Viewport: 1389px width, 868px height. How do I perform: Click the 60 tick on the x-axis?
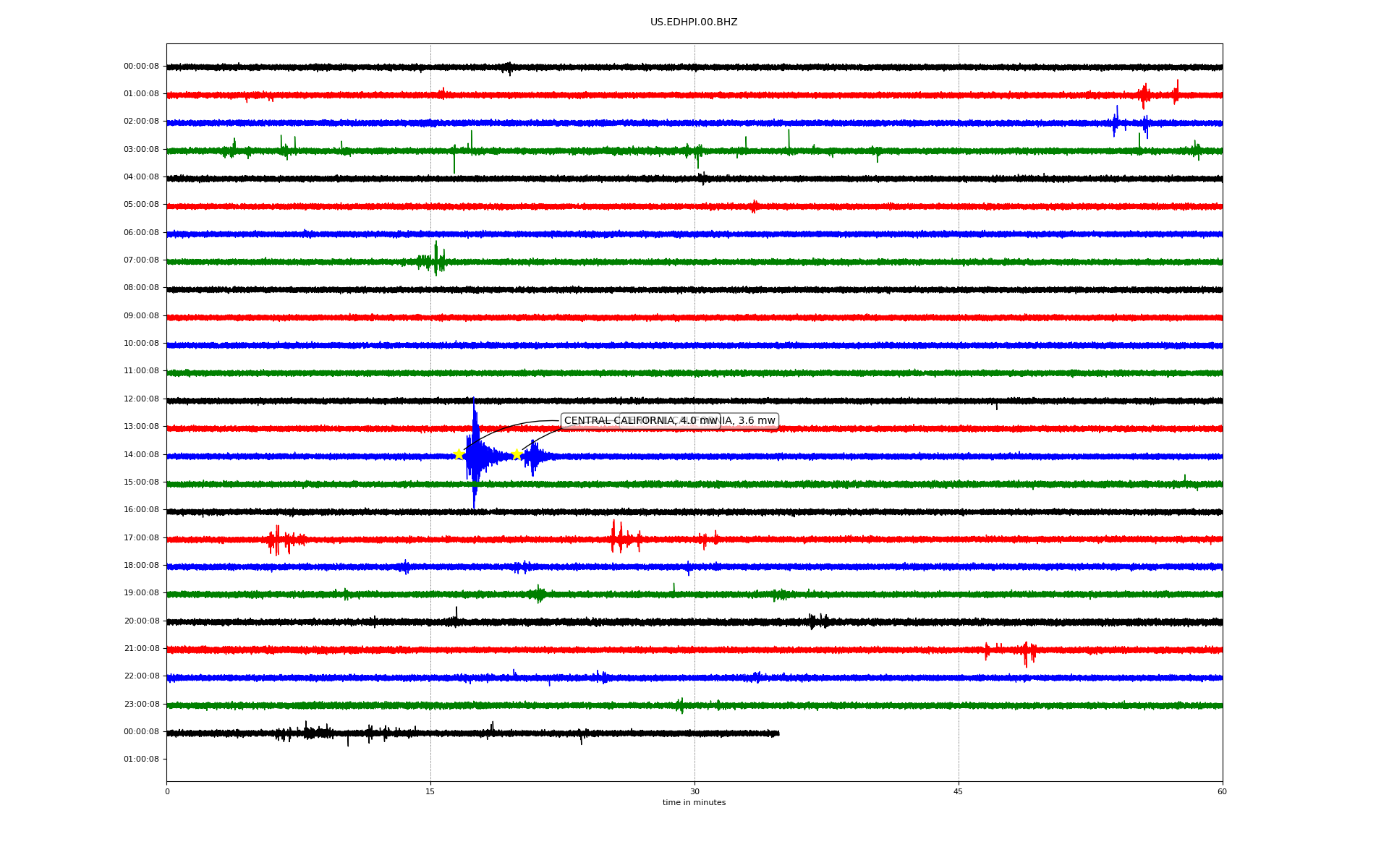1222,791
